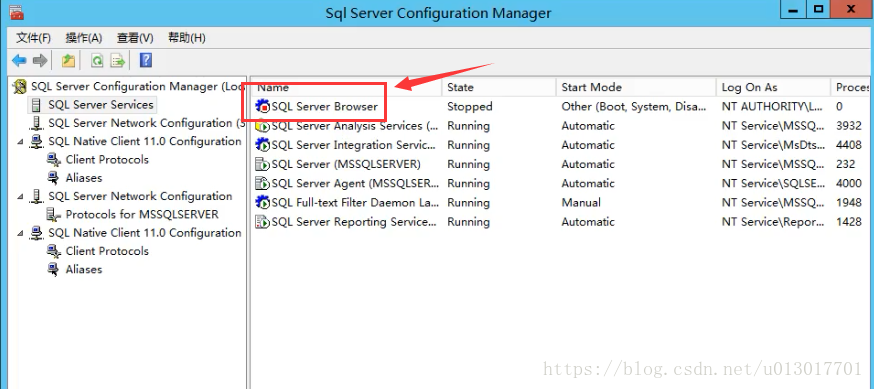Select the SQL Full-text Filter Daemon icon

click(263, 202)
